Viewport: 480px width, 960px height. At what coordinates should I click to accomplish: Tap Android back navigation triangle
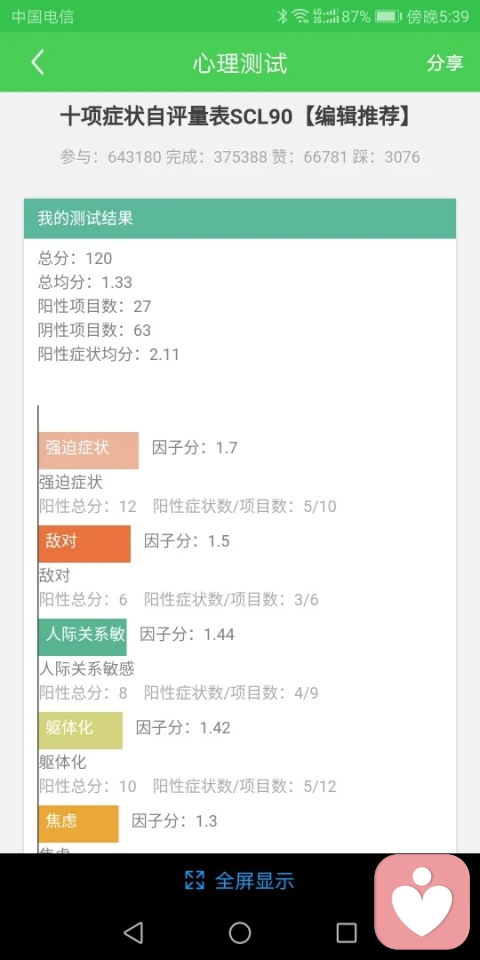pos(133,932)
